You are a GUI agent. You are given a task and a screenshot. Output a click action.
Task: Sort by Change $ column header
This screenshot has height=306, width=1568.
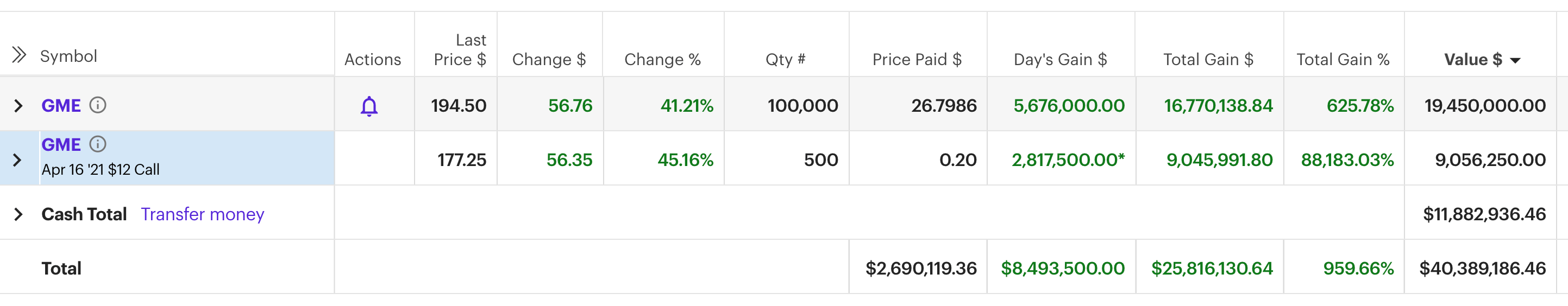548,60
